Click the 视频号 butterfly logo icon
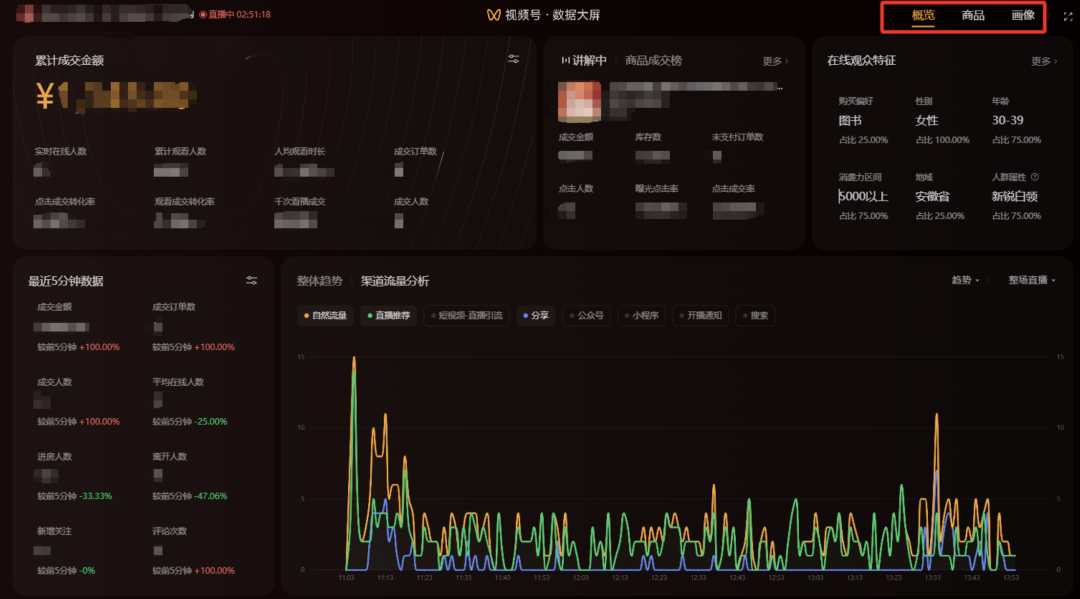This screenshot has width=1080, height=599. (x=493, y=15)
